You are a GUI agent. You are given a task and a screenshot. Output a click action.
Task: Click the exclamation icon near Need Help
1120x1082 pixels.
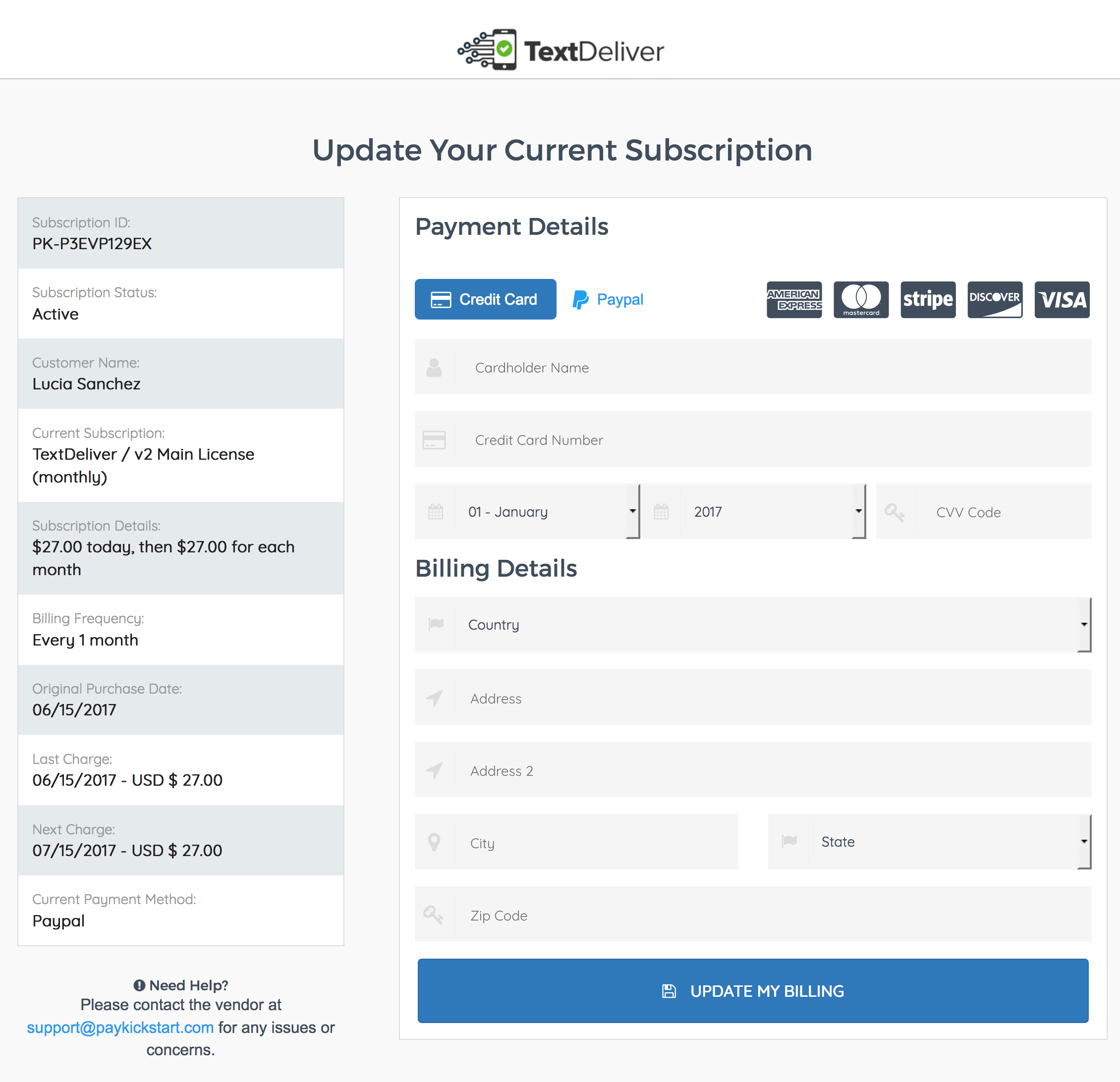[x=139, y=985]
